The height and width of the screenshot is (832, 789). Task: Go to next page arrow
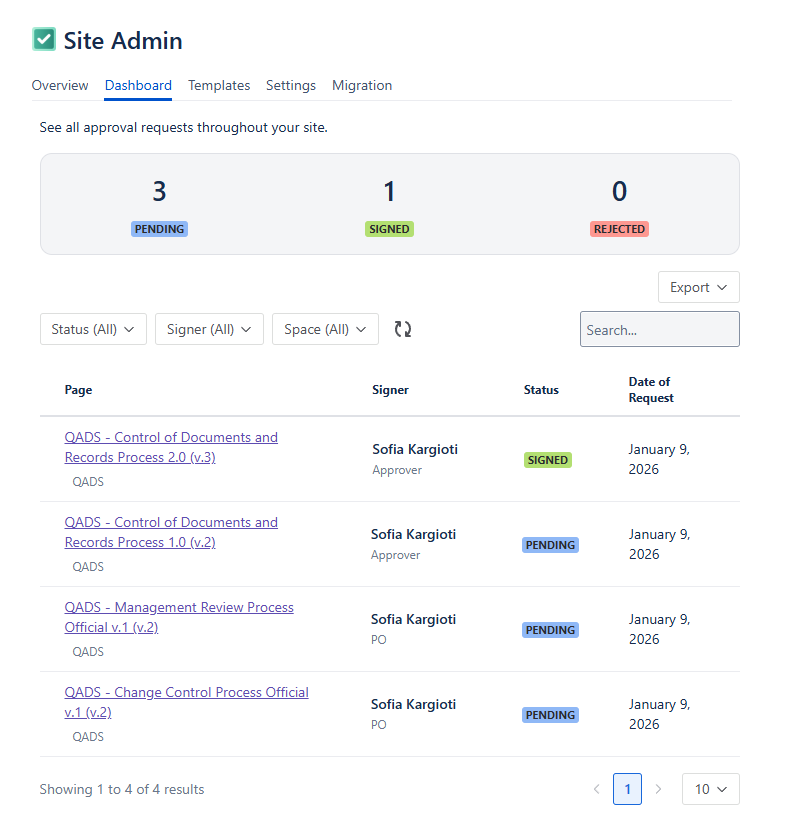pos(658,789)
